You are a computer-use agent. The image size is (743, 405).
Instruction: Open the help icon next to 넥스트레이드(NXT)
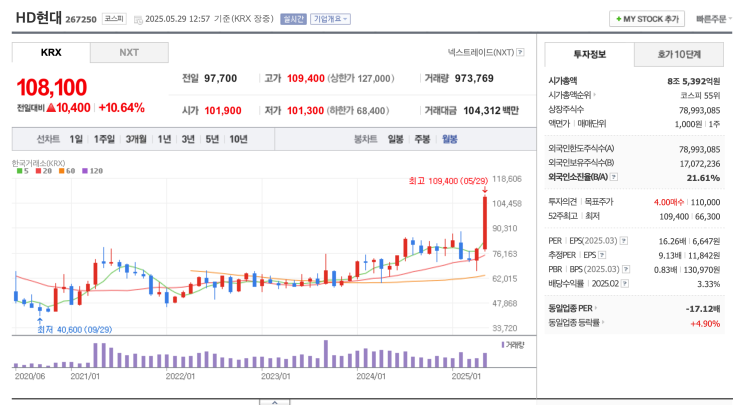[x=520, y=52]
